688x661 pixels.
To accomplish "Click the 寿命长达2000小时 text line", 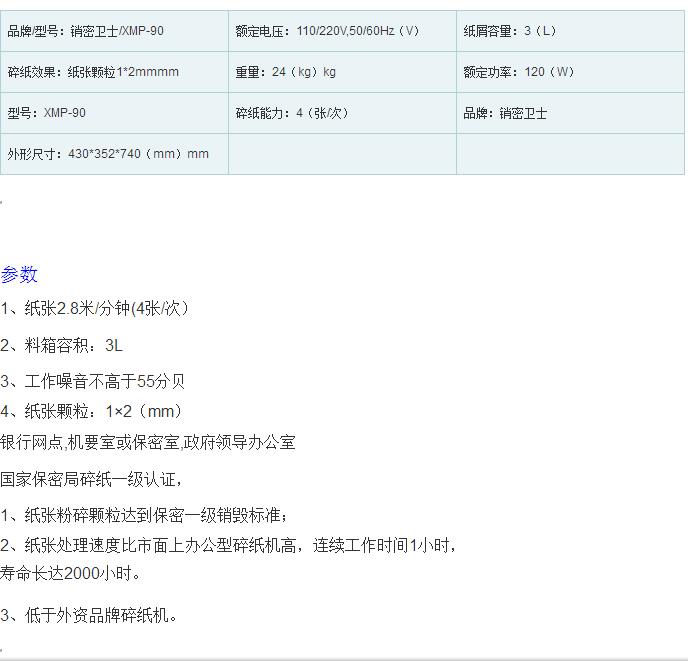I will (x=71, y=573).
